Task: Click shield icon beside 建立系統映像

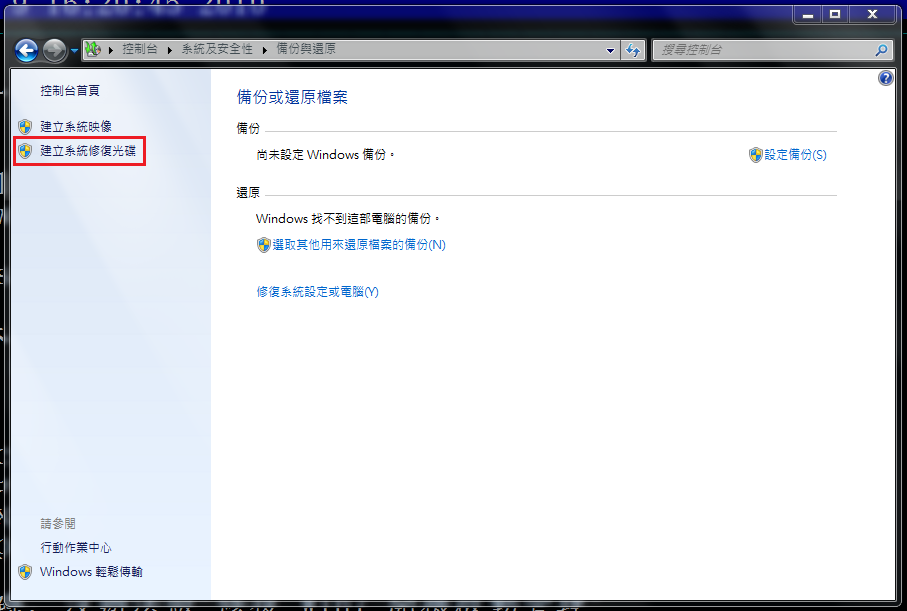Action: coord(25,126)
